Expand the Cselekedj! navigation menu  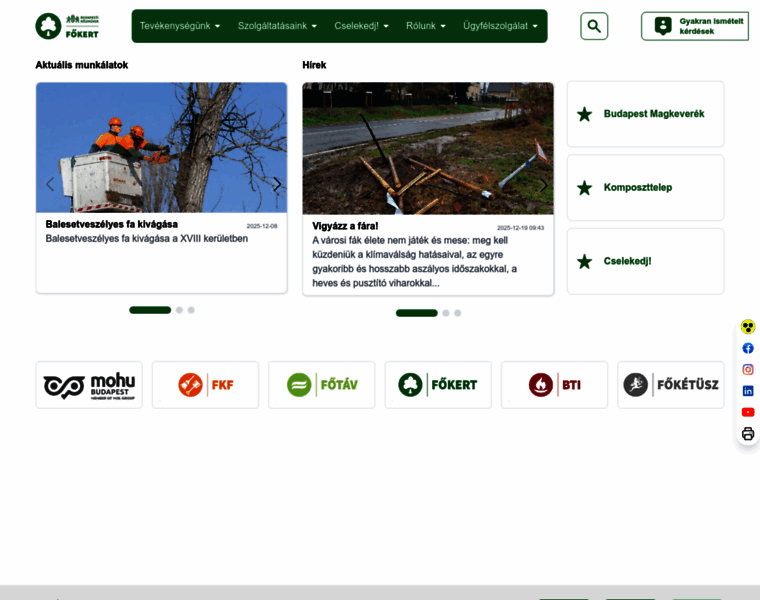tap(361, 26)
